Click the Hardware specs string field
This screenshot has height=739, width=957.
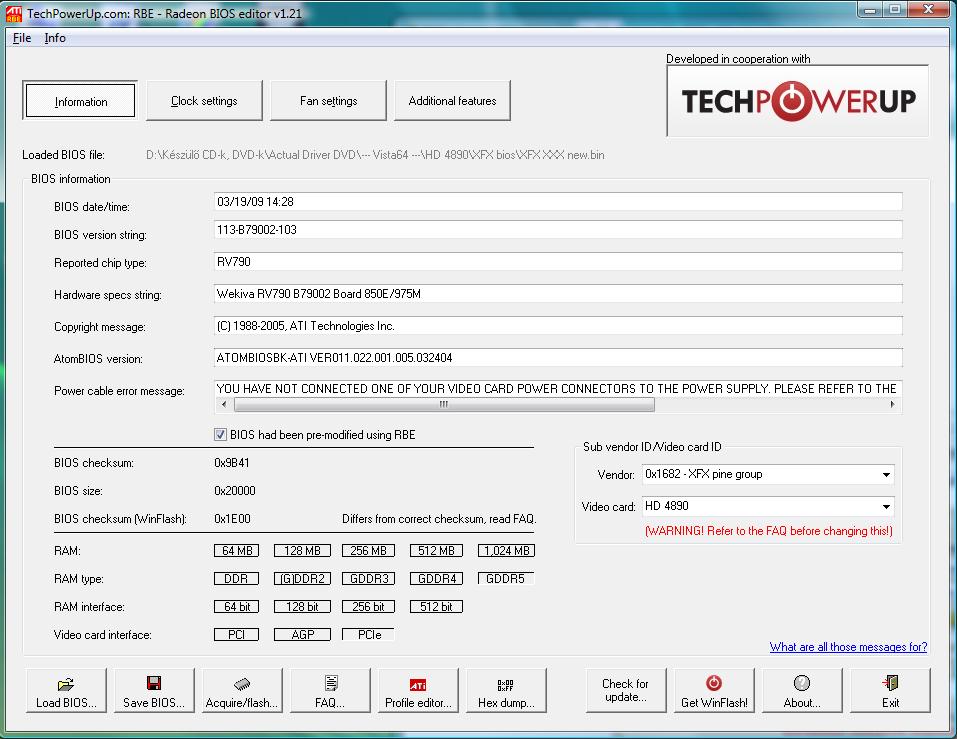coord(558,294)
